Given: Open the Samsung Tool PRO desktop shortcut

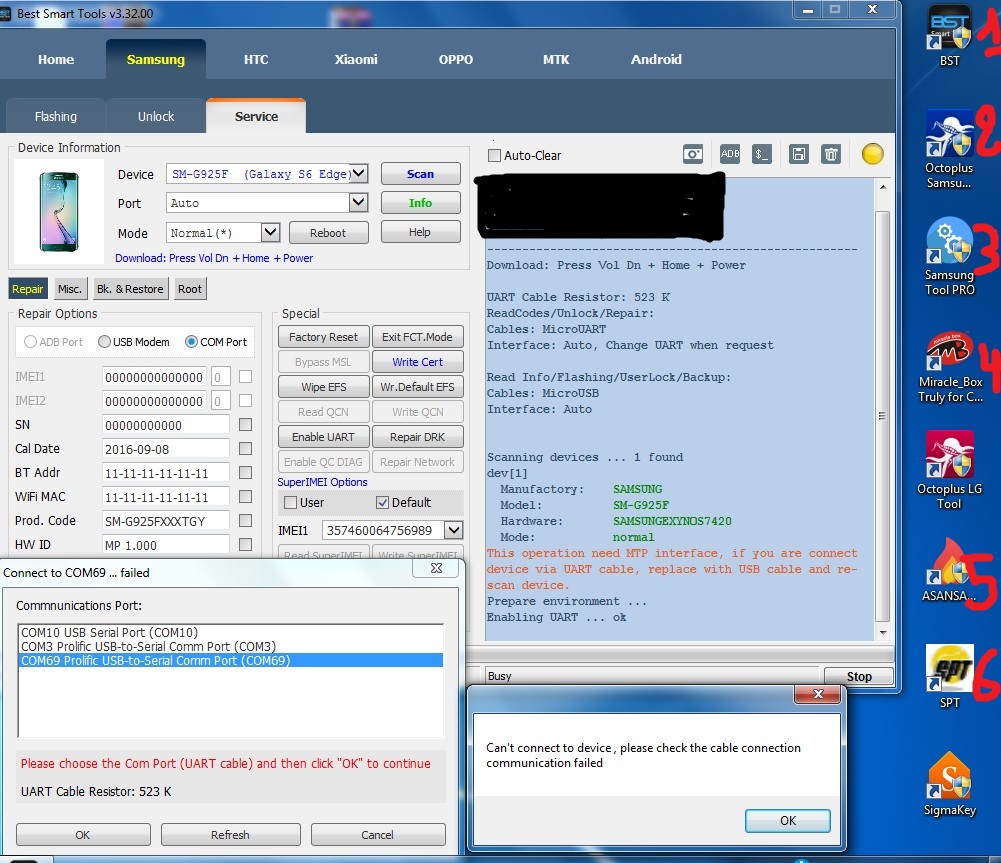Looking at the screenshot, I should (949, 257).
